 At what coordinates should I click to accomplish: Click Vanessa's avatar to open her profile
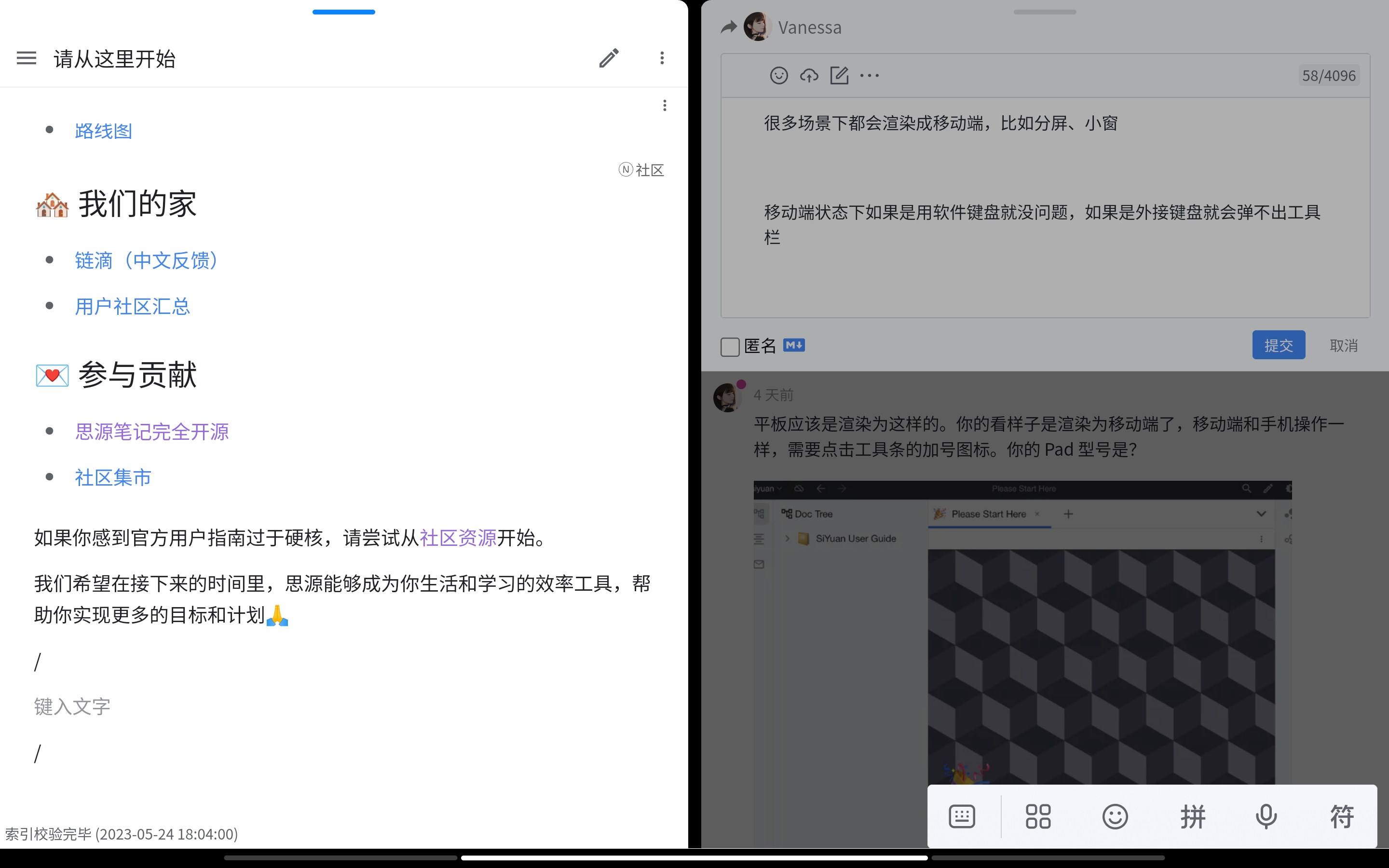[758, 27]
